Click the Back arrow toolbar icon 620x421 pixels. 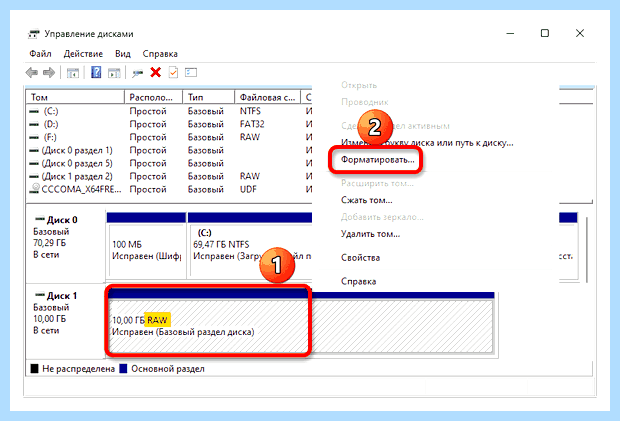(x=32, y=73)
